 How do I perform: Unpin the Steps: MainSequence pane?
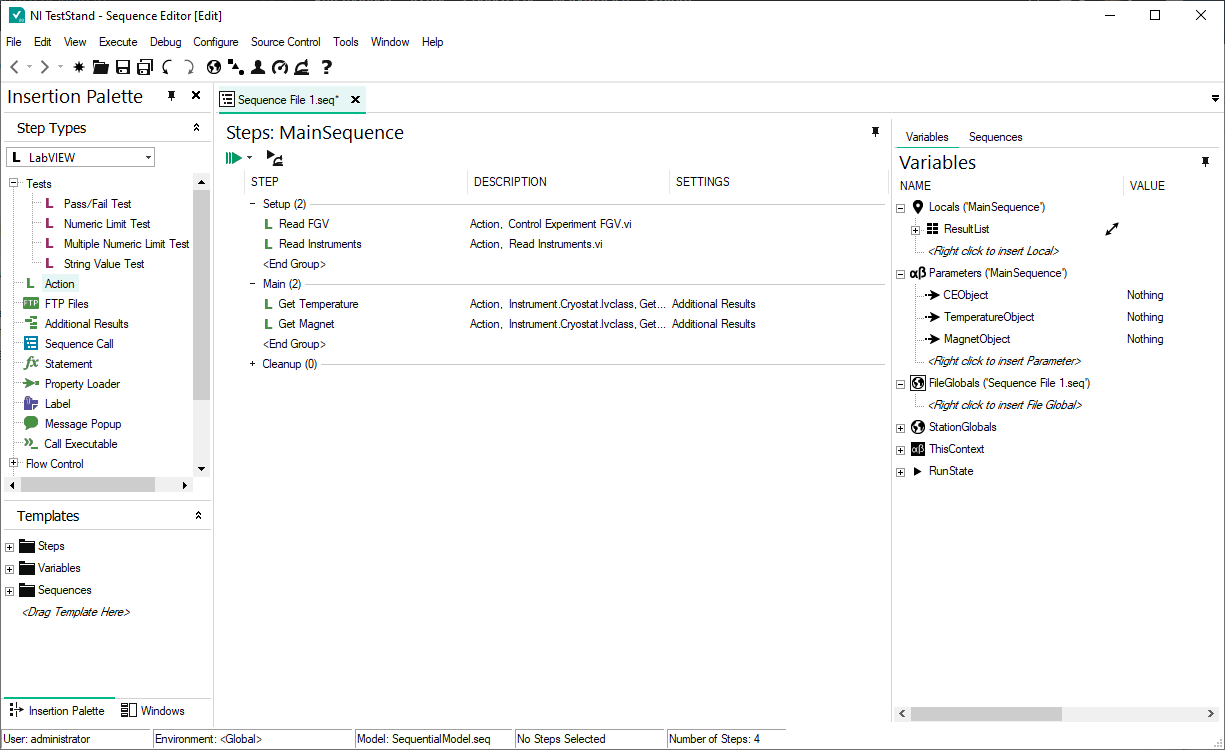tap(876, 131)
